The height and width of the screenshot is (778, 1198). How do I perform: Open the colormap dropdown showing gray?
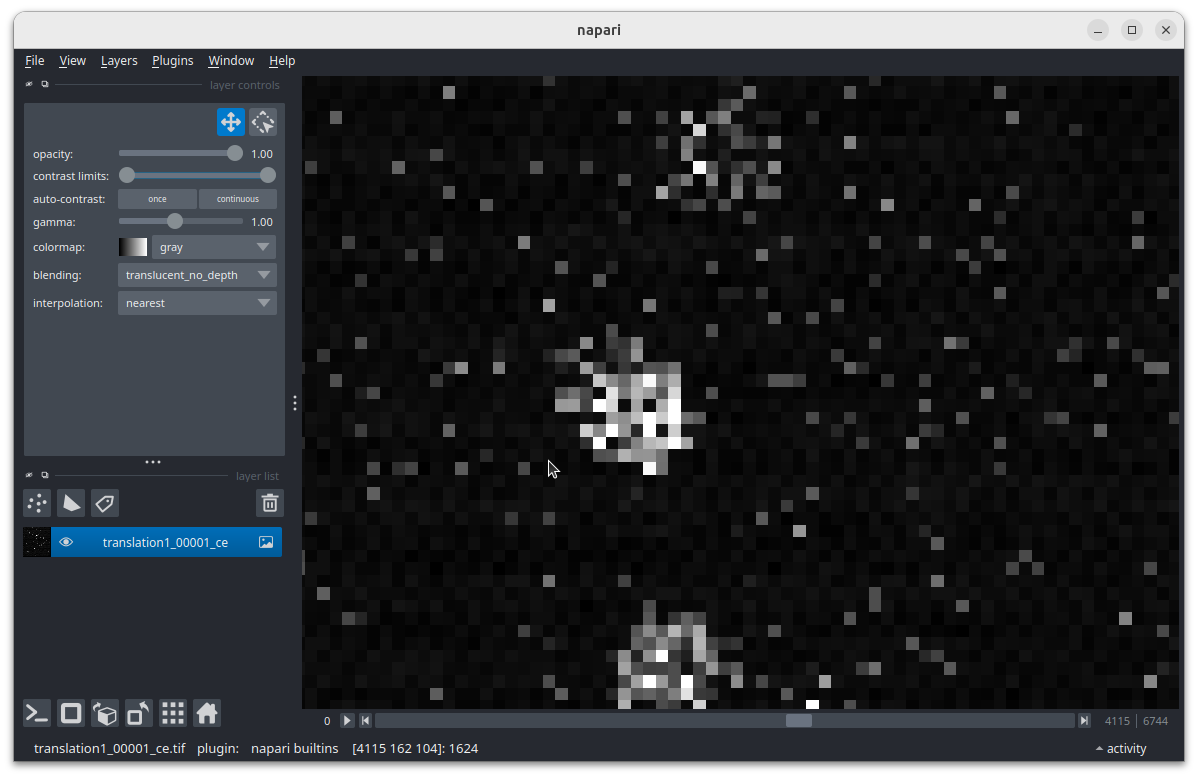(x=213, y=247)
